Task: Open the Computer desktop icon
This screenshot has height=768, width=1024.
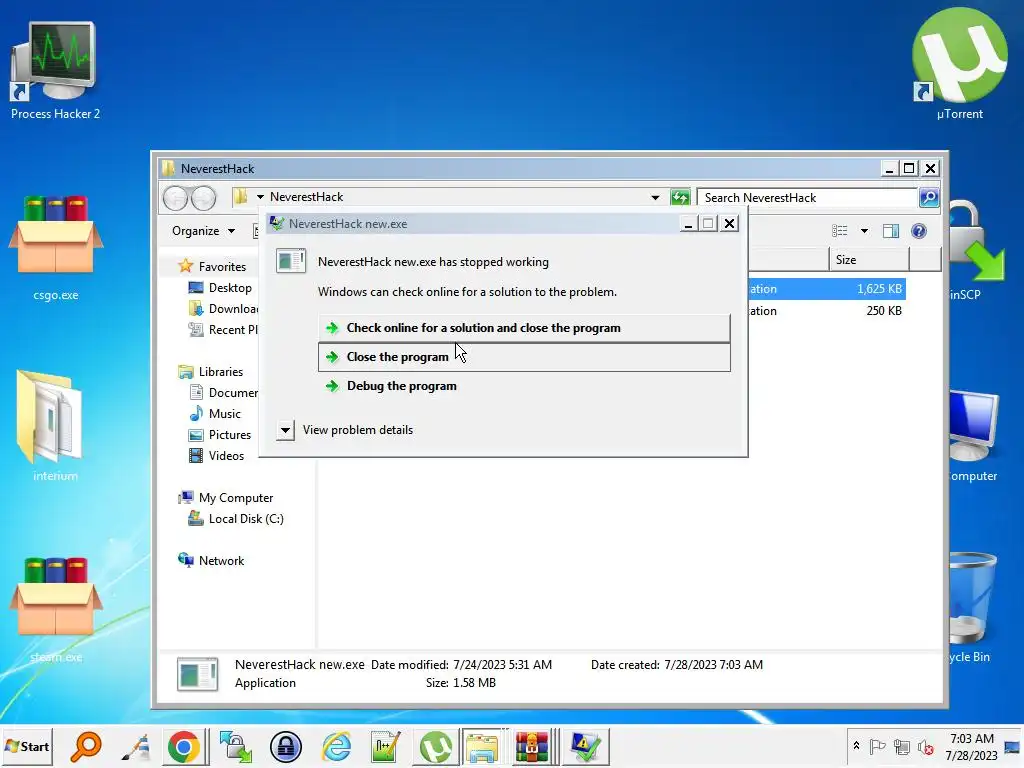Action: [x=973, y=435]
